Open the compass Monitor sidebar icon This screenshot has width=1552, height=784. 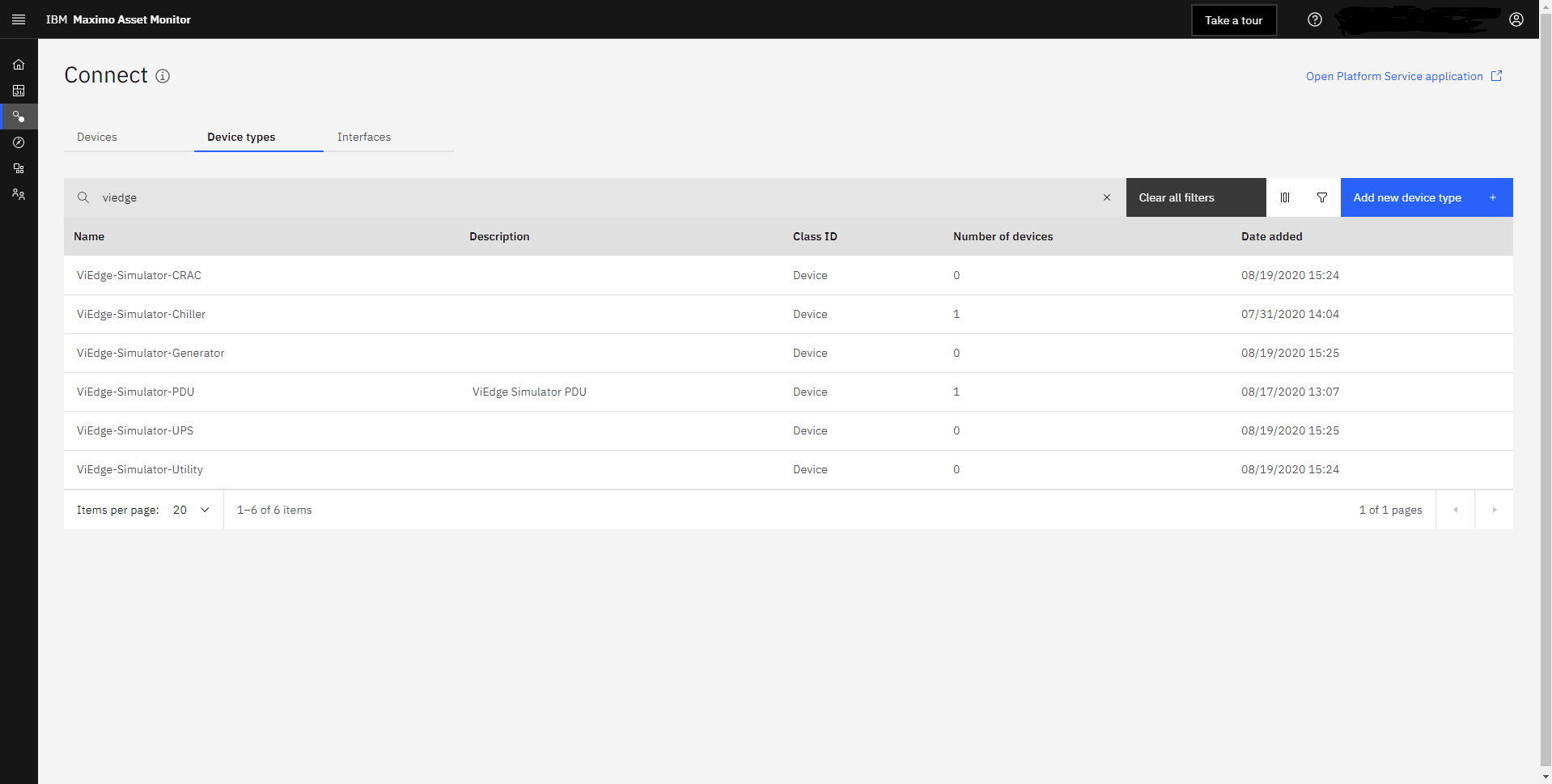tap(19, 142)
